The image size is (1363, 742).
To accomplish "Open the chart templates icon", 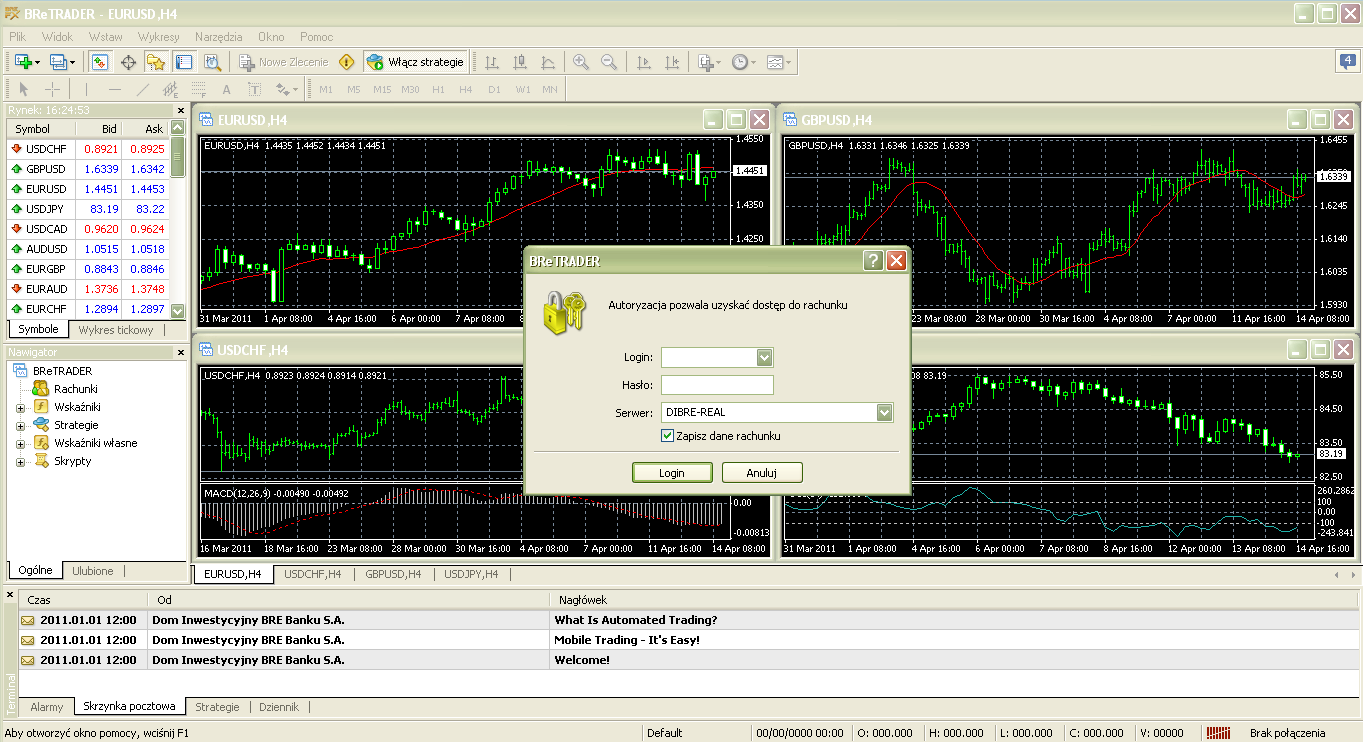I will tap(775, 62).
